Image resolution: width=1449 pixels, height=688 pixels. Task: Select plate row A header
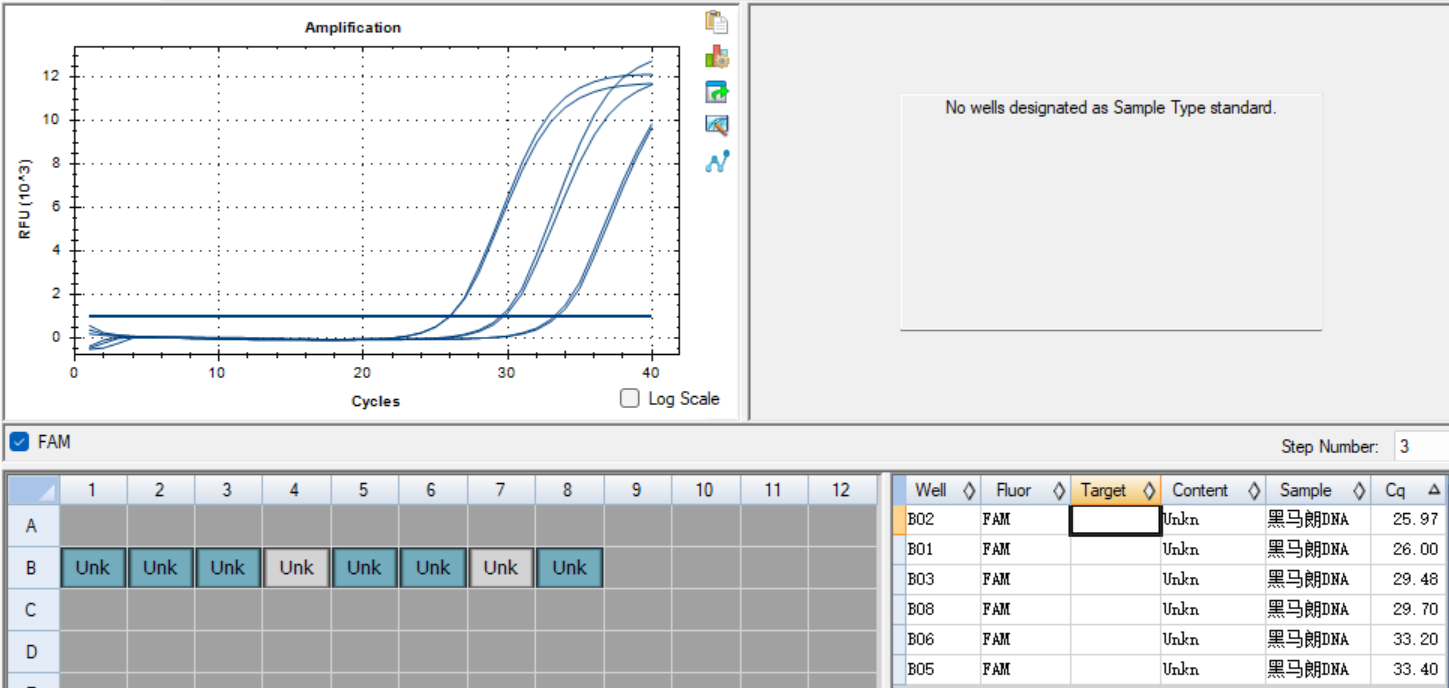coord(31,525)
